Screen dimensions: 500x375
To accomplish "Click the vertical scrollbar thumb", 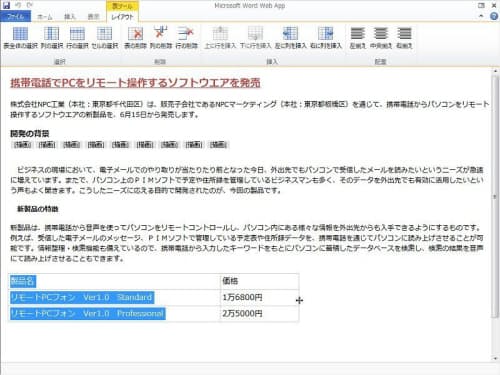I will pyautogui.click(x=495, y=197).
